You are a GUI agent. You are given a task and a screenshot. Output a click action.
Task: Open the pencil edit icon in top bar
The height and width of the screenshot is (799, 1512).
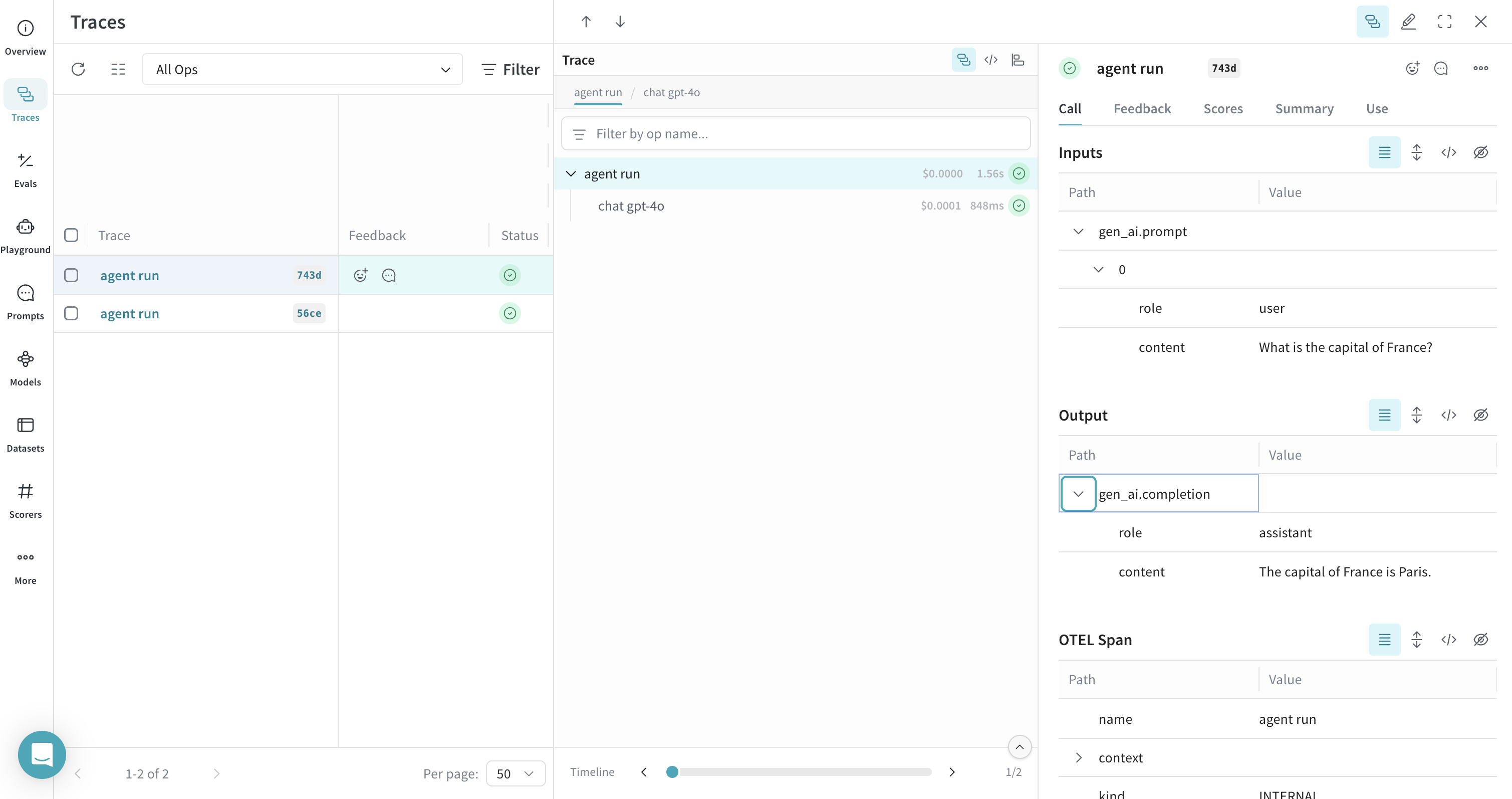click(x=1408, y=22)
